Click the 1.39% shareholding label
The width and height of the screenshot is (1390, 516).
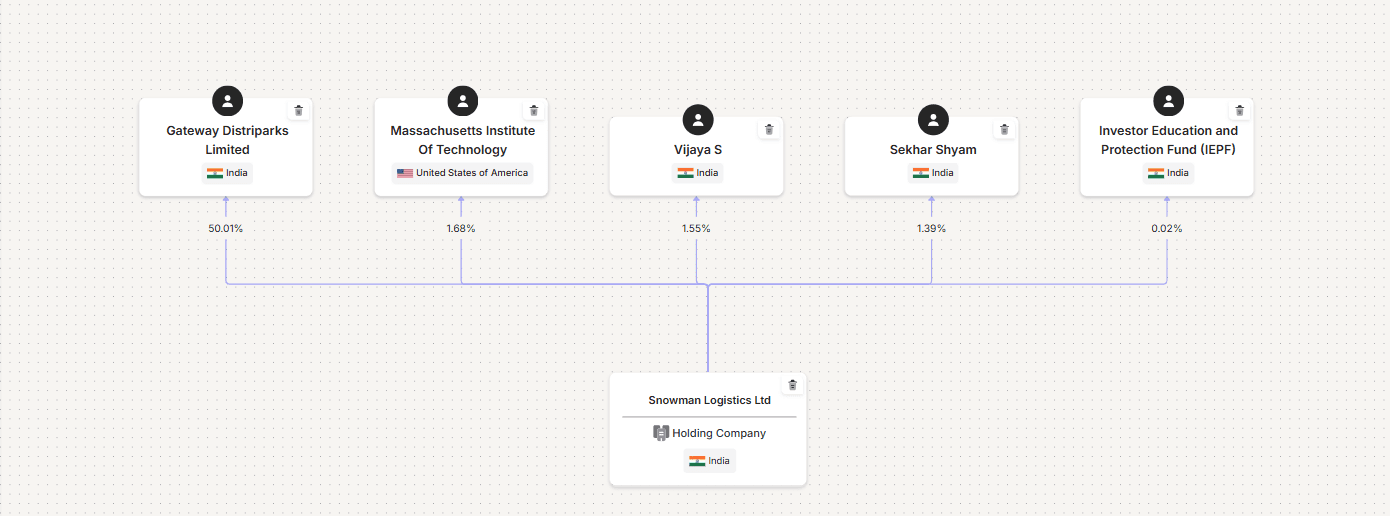click(x=932, y=229)
